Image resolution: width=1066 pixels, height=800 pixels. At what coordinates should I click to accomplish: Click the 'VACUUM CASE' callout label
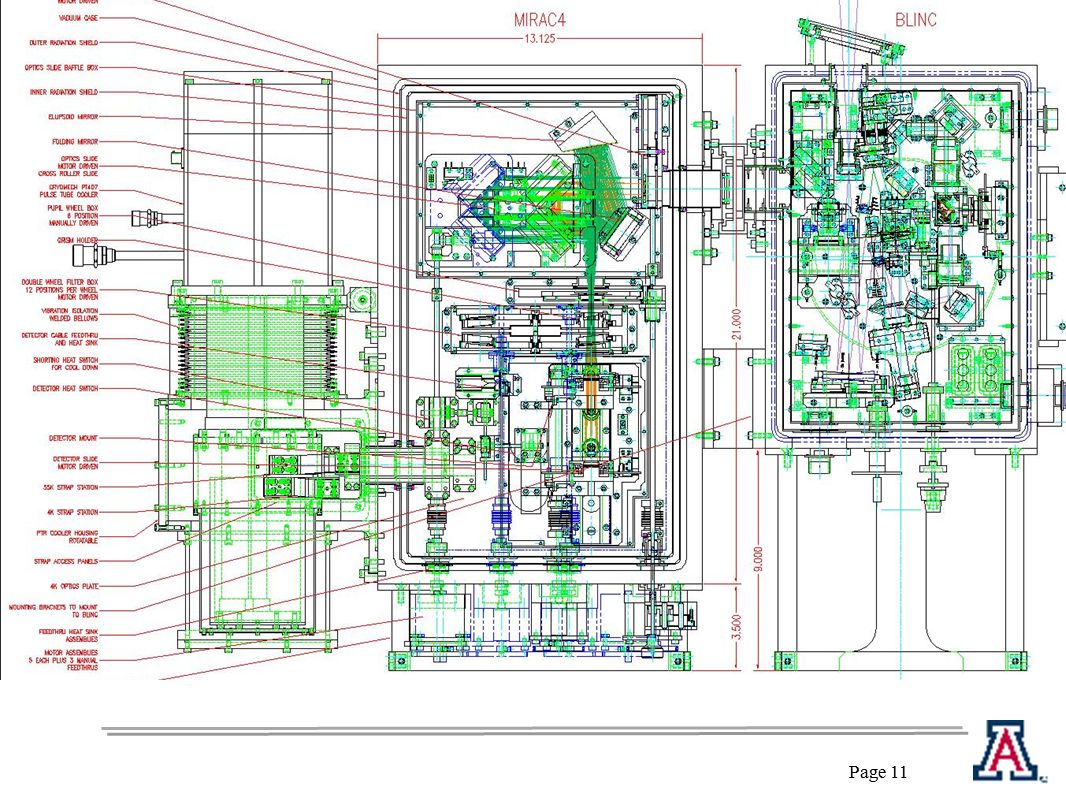[78, 18]
